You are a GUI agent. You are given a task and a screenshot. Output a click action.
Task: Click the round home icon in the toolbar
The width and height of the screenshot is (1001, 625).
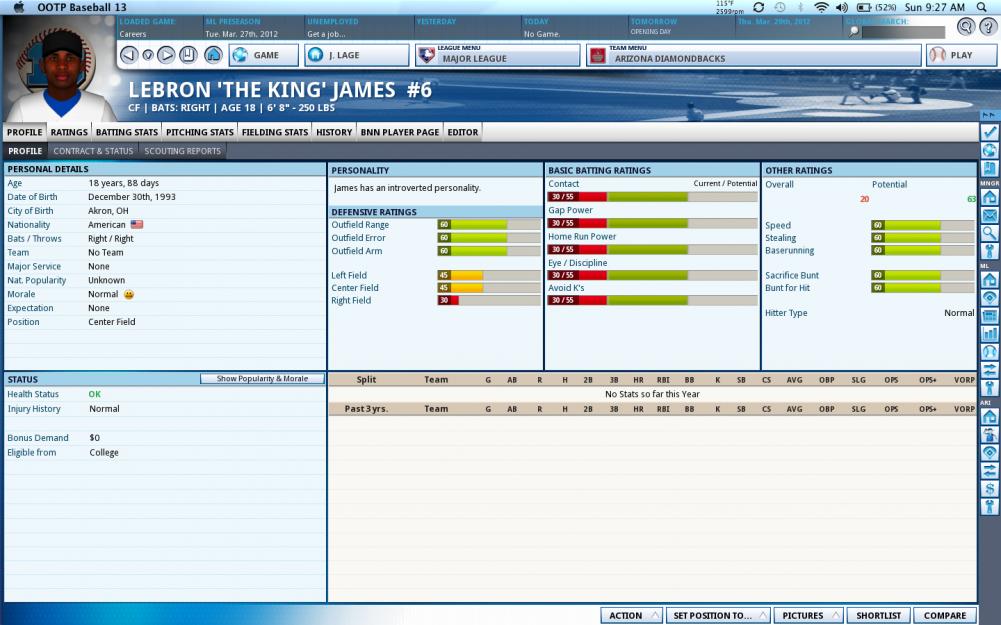(213, 55)
